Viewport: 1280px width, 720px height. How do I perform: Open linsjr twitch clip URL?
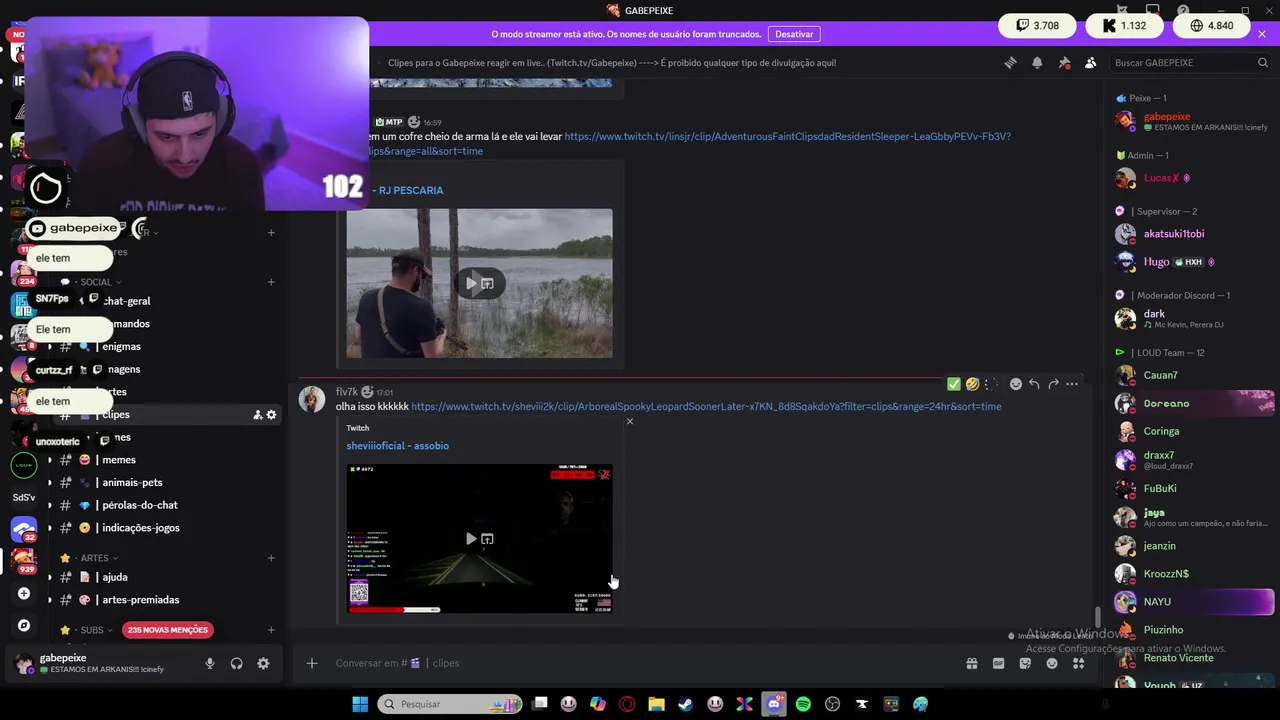(x=787, y=136)
